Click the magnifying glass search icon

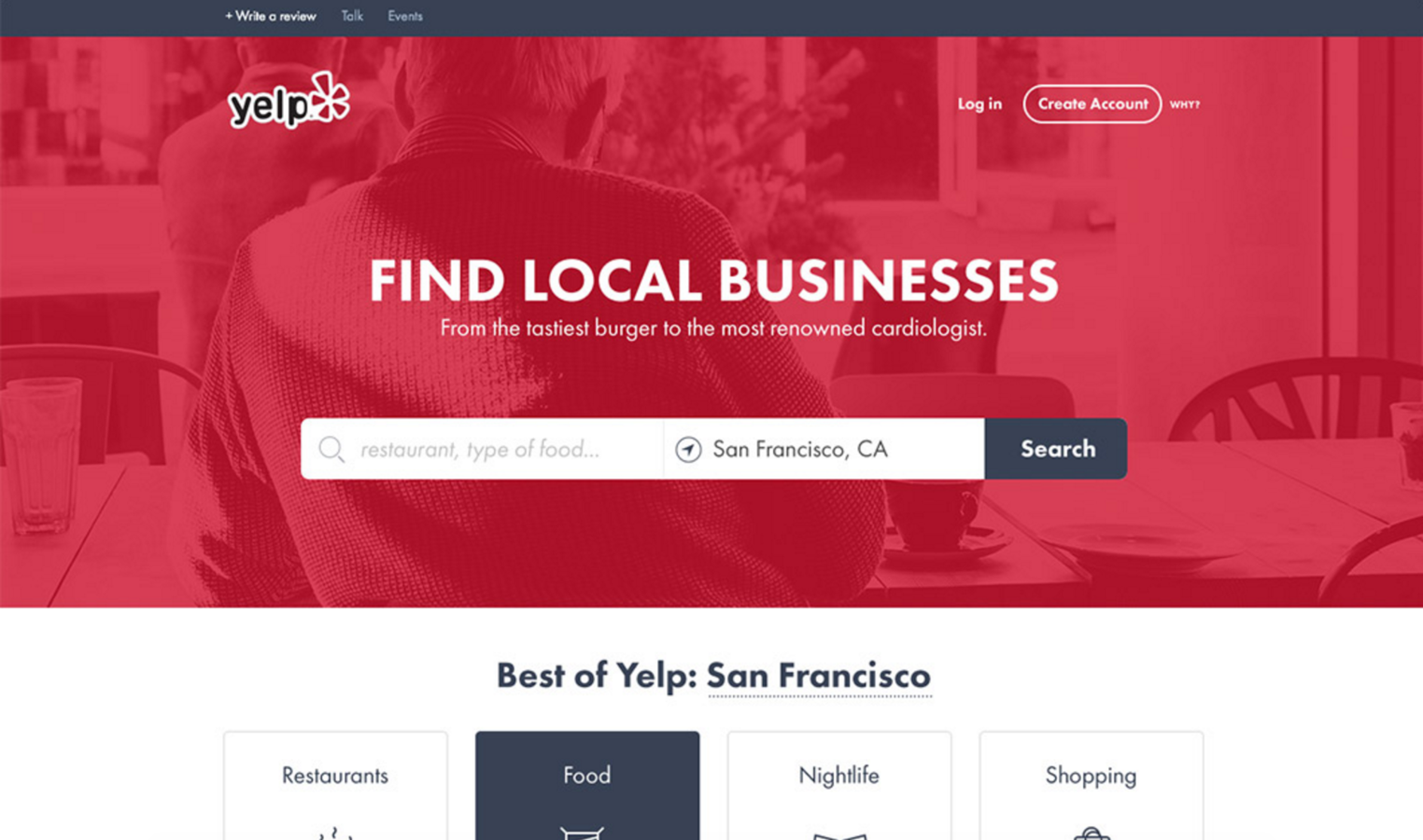[x=331, y=449]
